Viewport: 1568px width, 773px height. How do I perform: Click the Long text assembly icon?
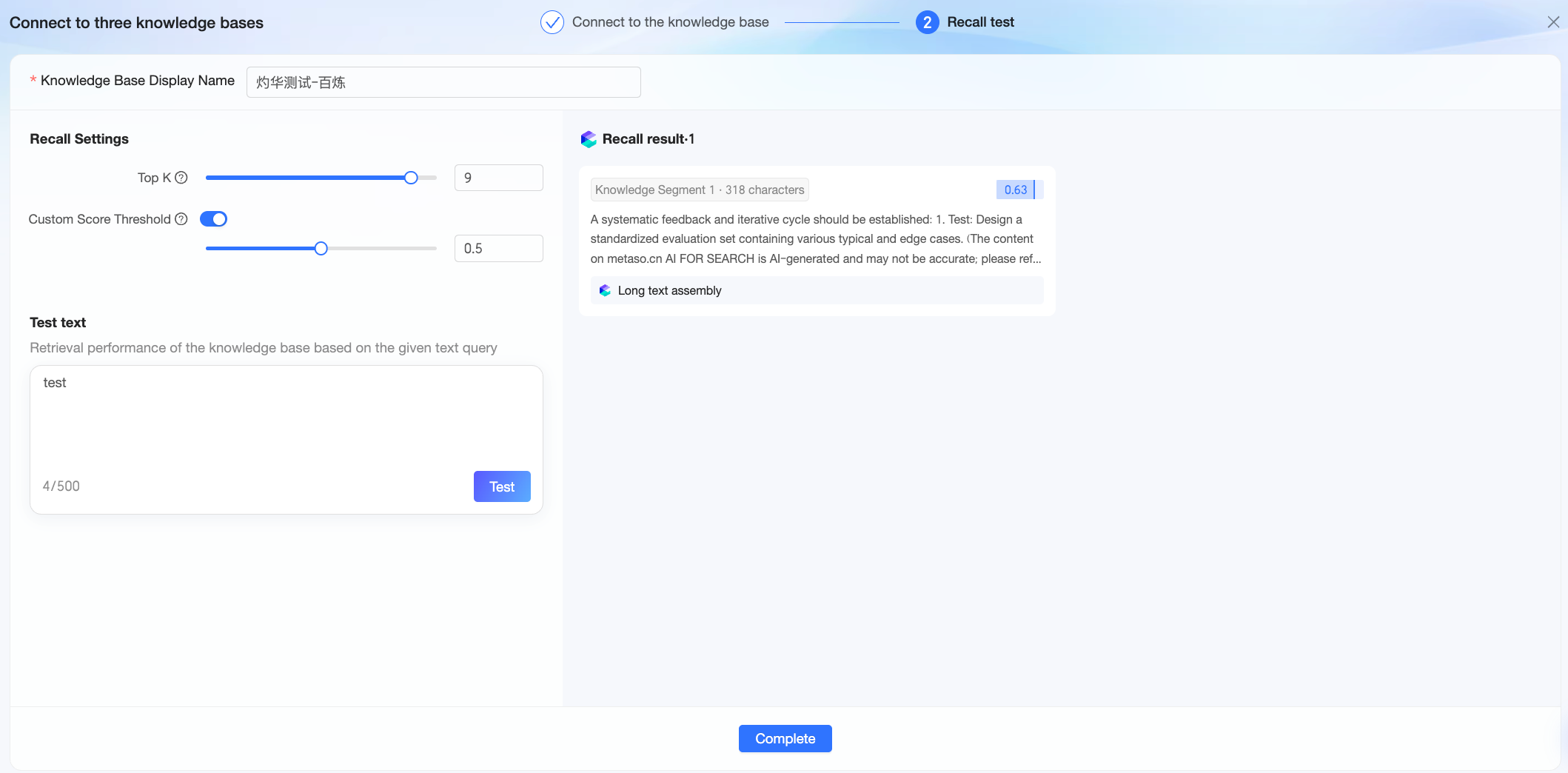click(605, 290)
